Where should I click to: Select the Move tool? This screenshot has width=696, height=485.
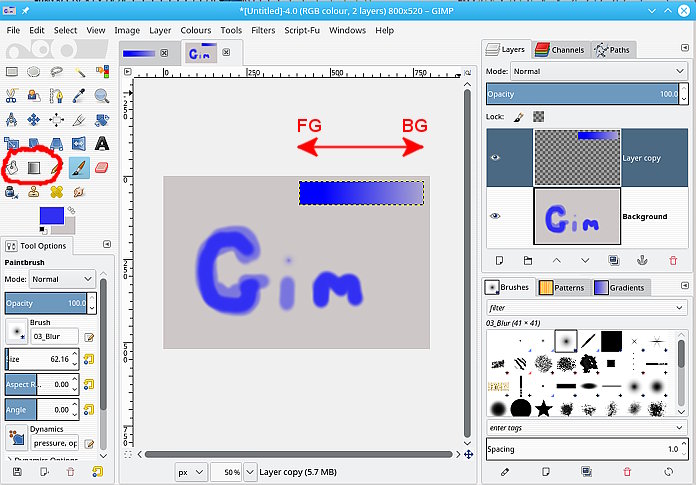[34, 119]
